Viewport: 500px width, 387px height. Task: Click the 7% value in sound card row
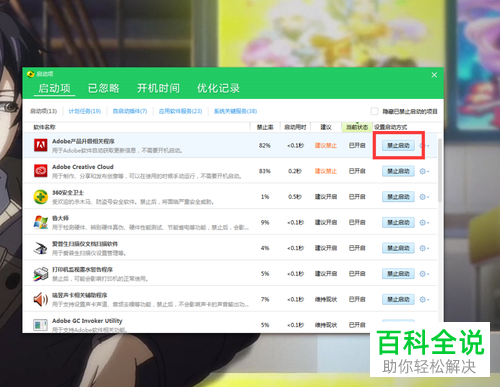pos(265,300)
